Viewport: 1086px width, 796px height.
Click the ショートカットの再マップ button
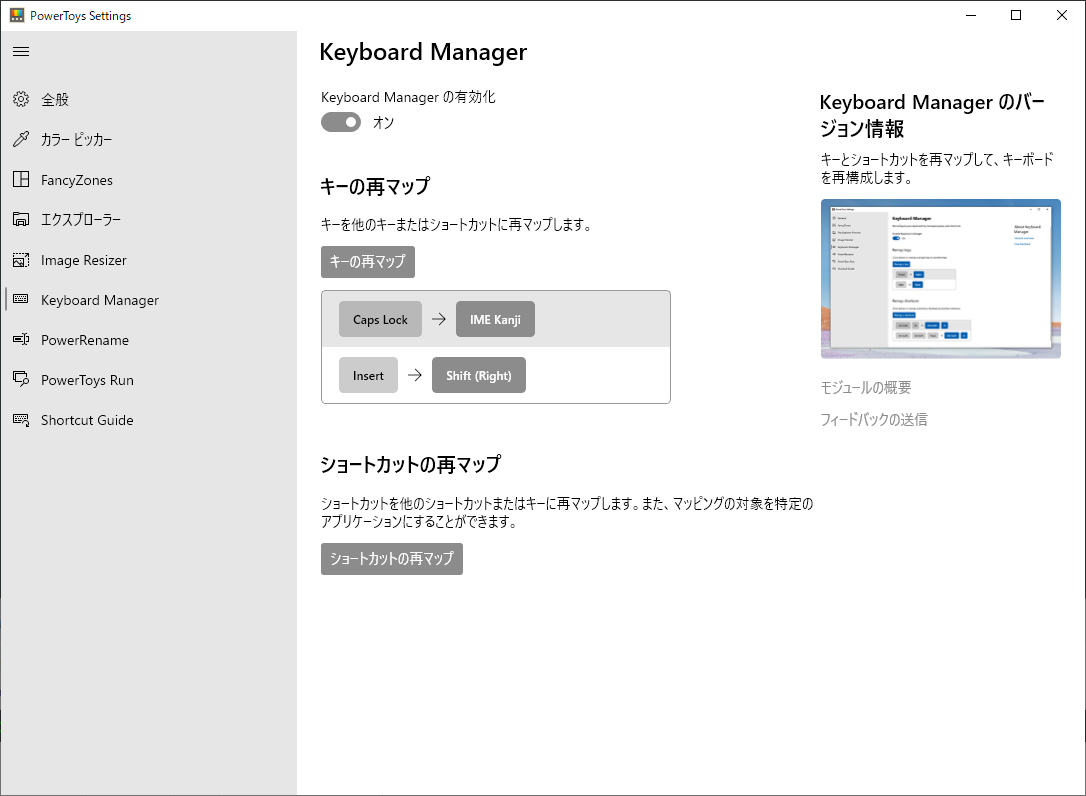pyautogui.click(x=392, y=559)
